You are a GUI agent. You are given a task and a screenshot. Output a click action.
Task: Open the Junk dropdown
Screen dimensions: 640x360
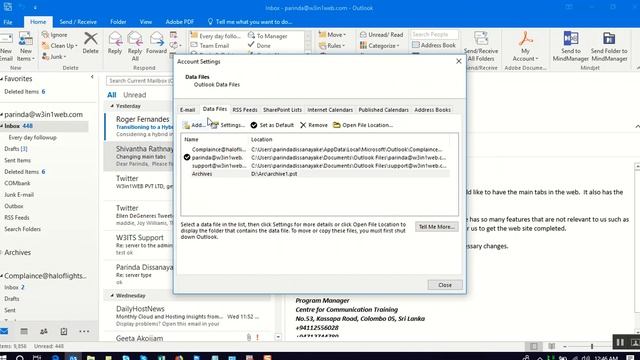pos(54,57)
